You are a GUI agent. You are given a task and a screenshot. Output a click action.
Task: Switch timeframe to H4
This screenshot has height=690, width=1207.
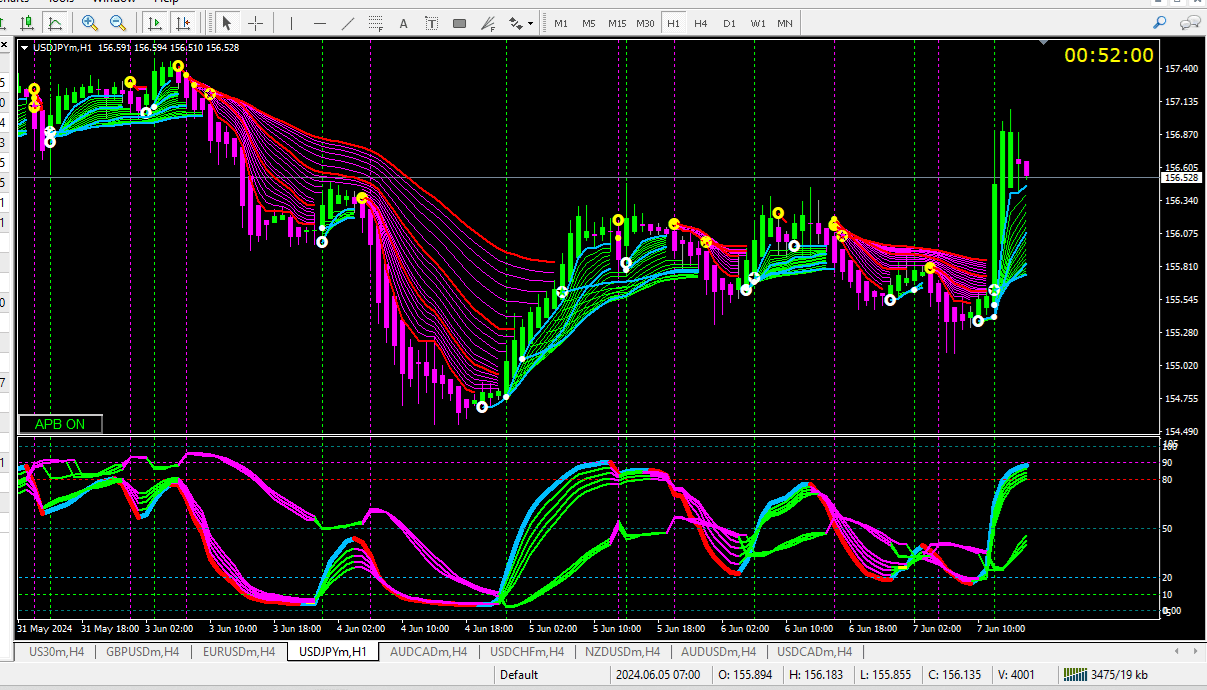701,23
